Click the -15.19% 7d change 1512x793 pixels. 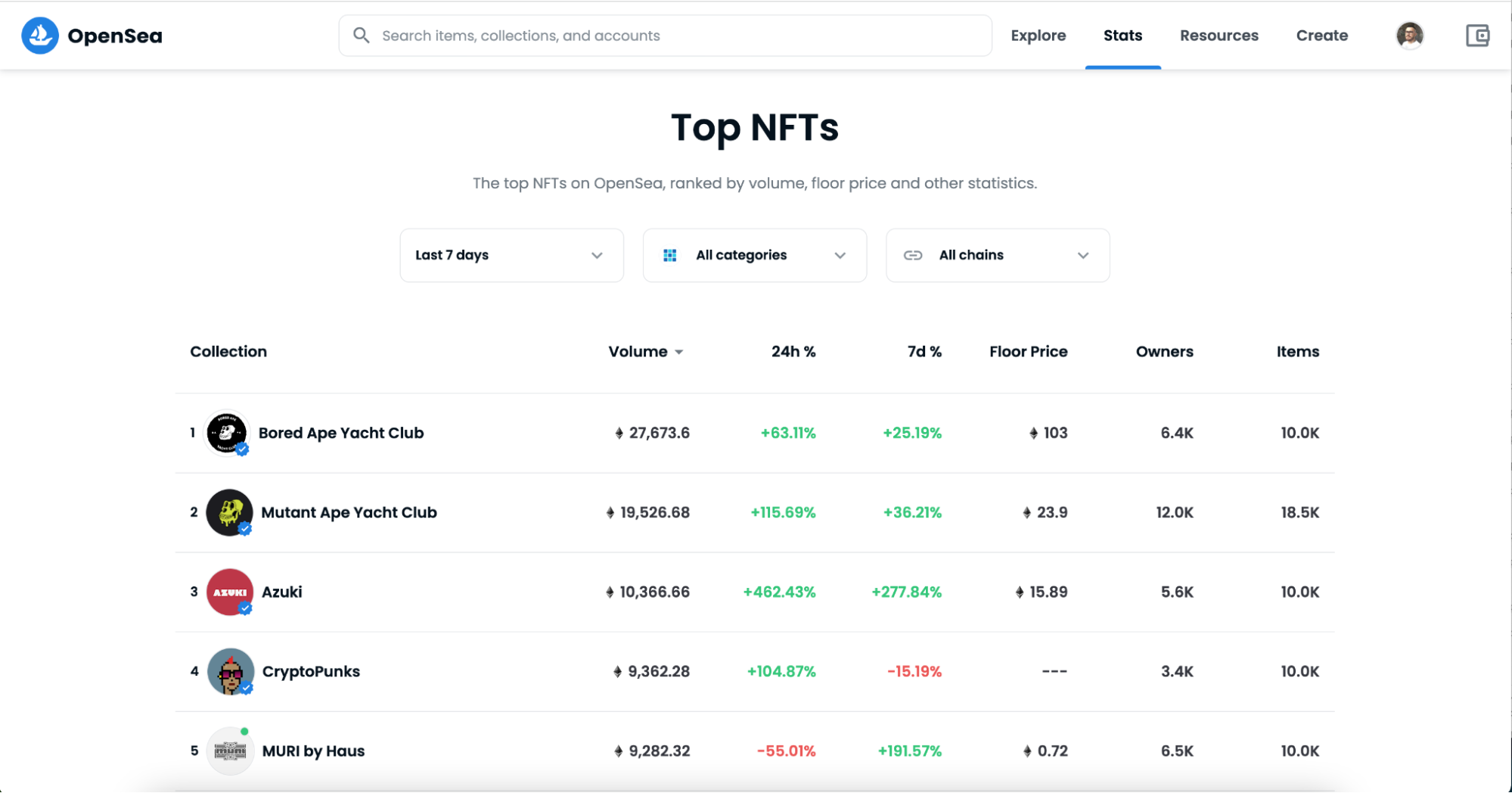click(x=914, y=671)
